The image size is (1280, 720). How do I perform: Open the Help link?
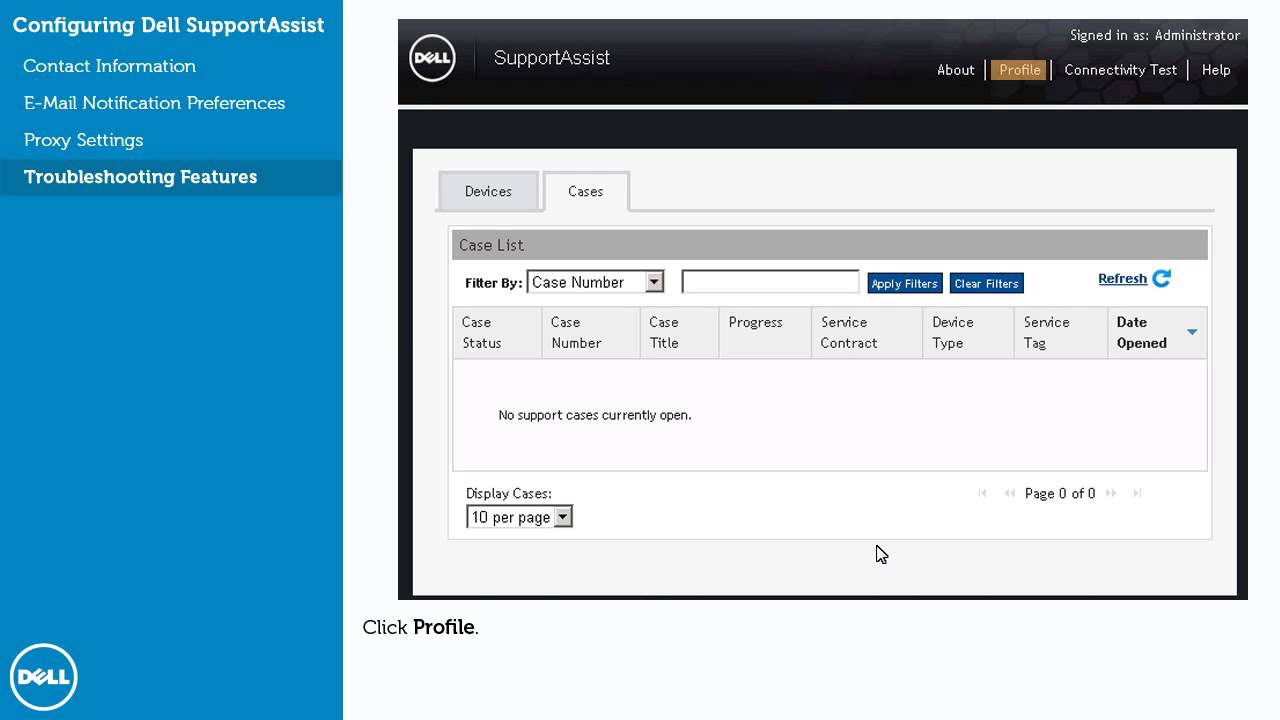click(1216, 70)
